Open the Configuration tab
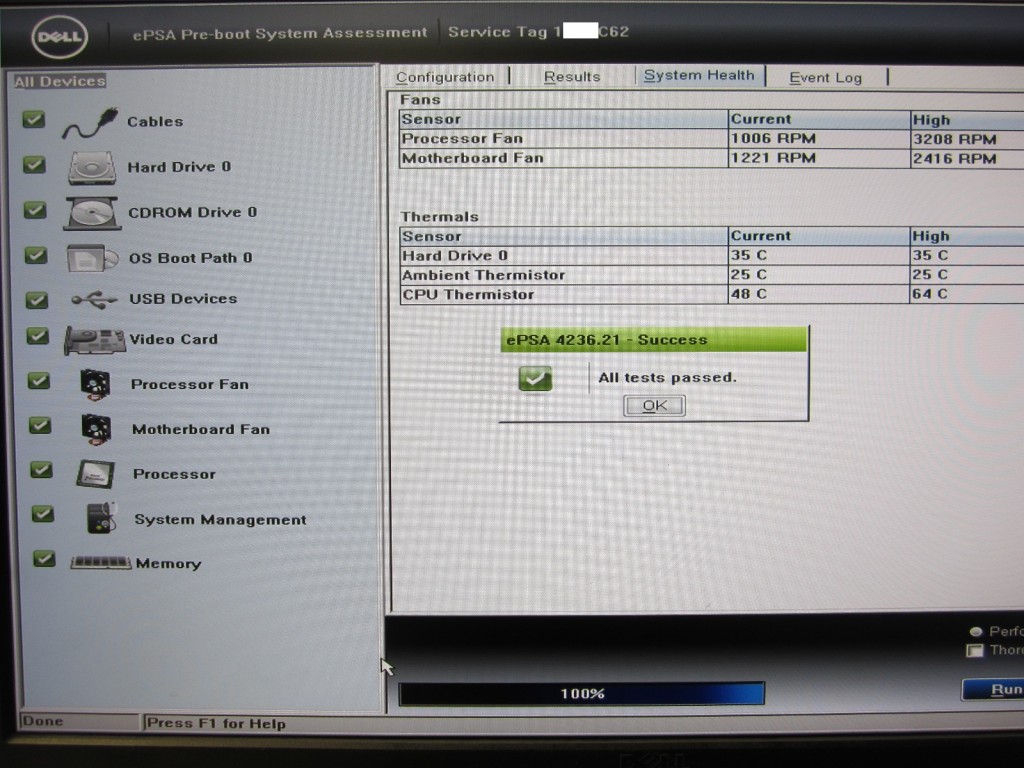The width and height of the screenshot is (1024, 768). coord(445,77)
